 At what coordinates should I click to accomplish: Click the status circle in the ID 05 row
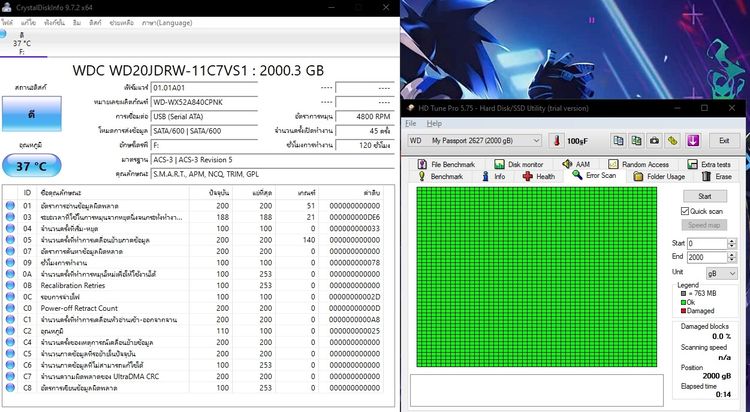[10, 240]
